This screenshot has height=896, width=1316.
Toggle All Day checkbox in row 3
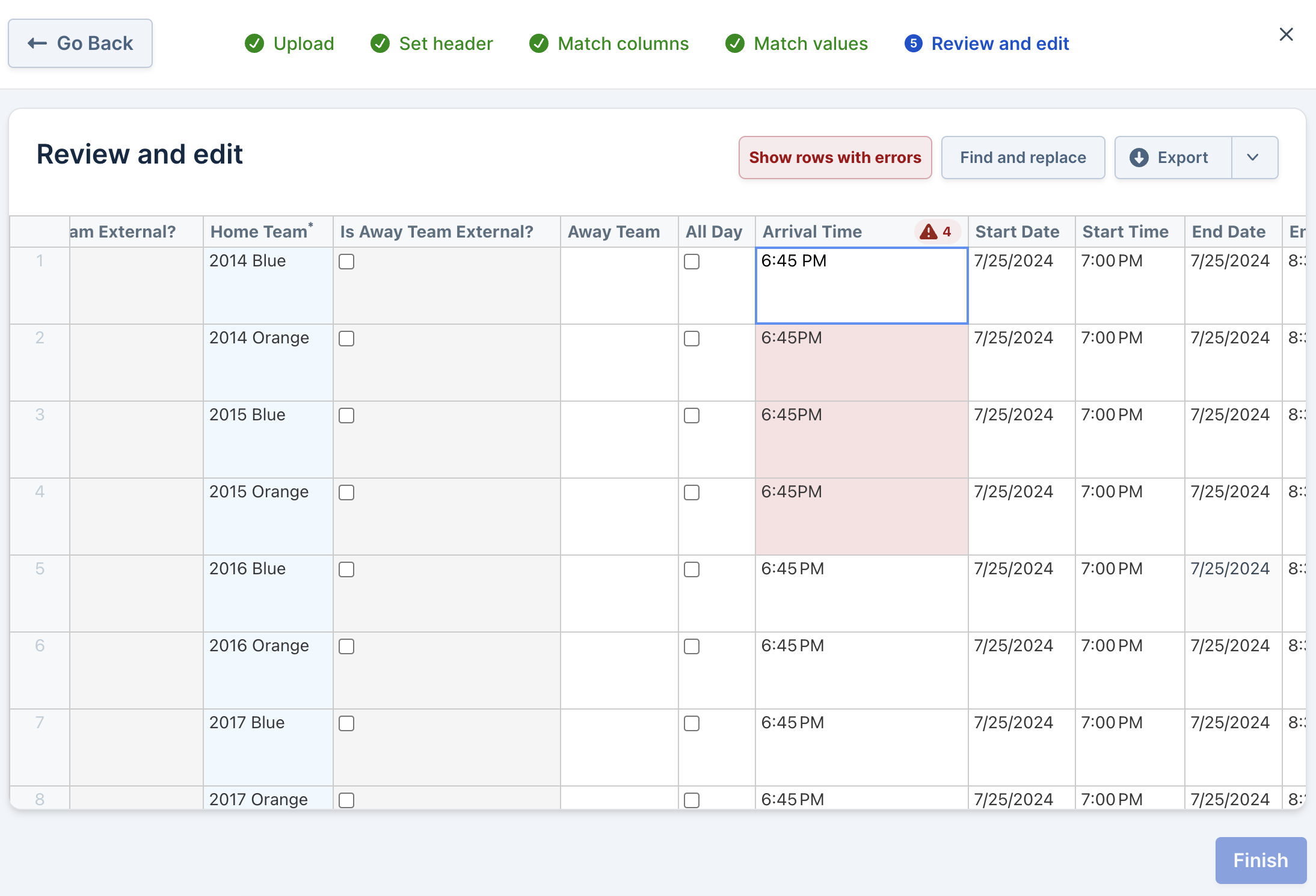pos(692,416)
